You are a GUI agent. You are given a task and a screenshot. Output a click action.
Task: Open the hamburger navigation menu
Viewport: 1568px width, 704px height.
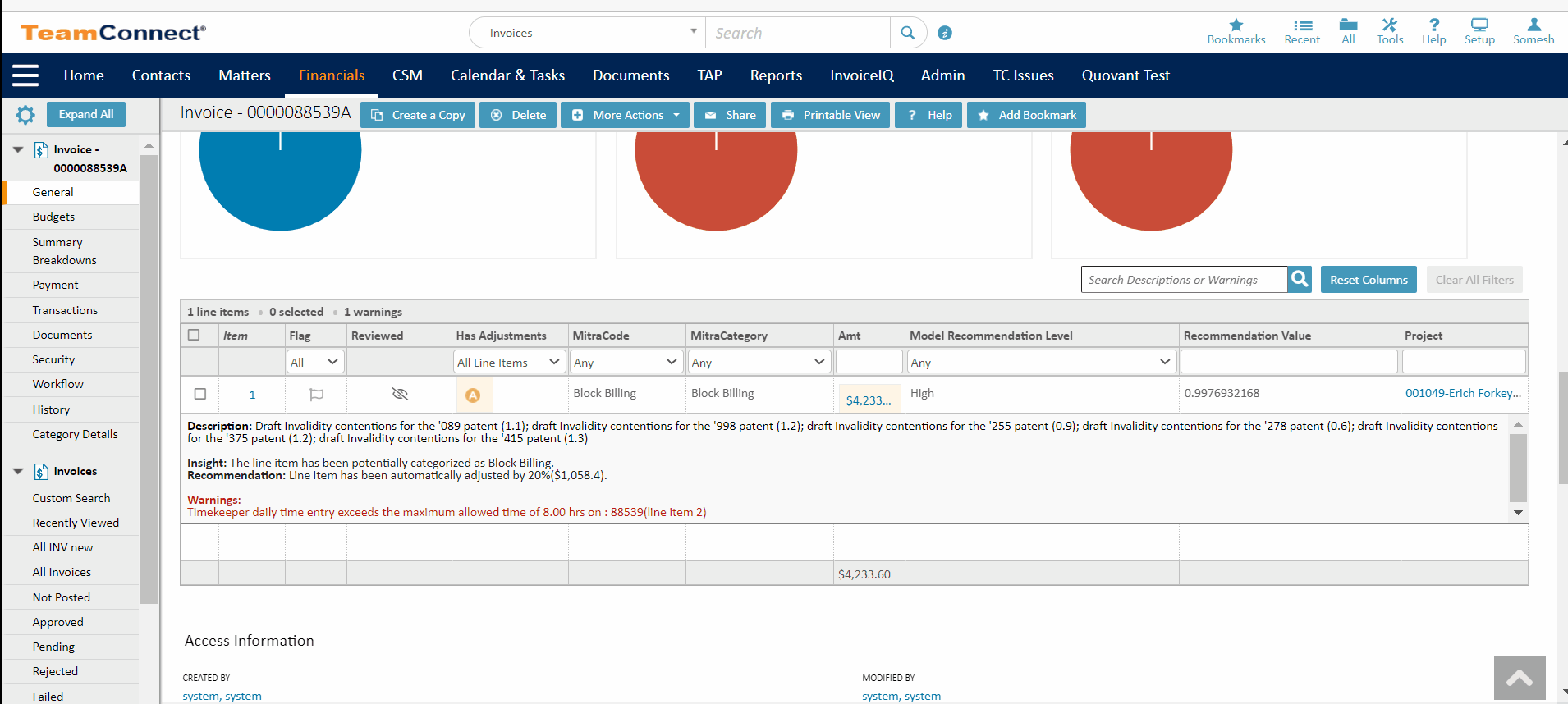pos(25,75)
